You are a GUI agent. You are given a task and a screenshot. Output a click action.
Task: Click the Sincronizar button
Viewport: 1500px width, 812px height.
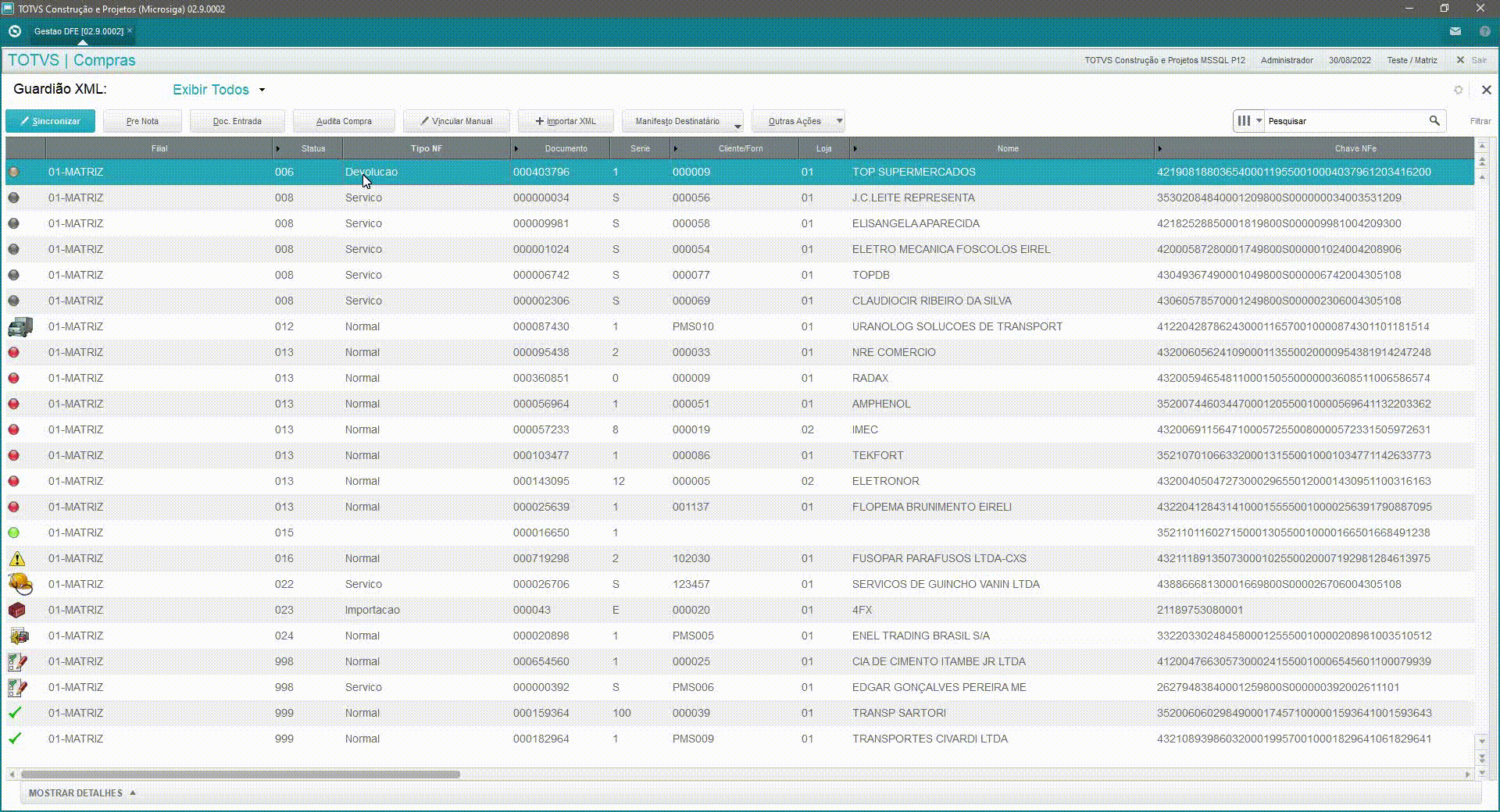50,121
